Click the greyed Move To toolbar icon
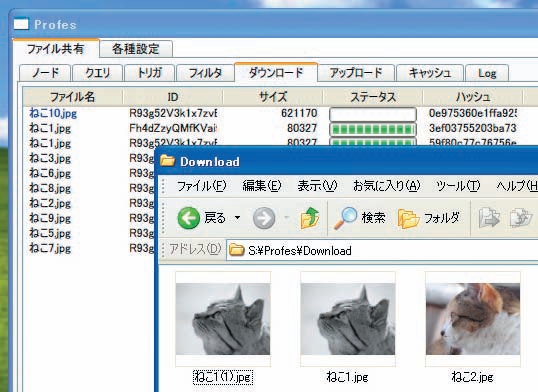538x392 pixels. pos(489,218)
